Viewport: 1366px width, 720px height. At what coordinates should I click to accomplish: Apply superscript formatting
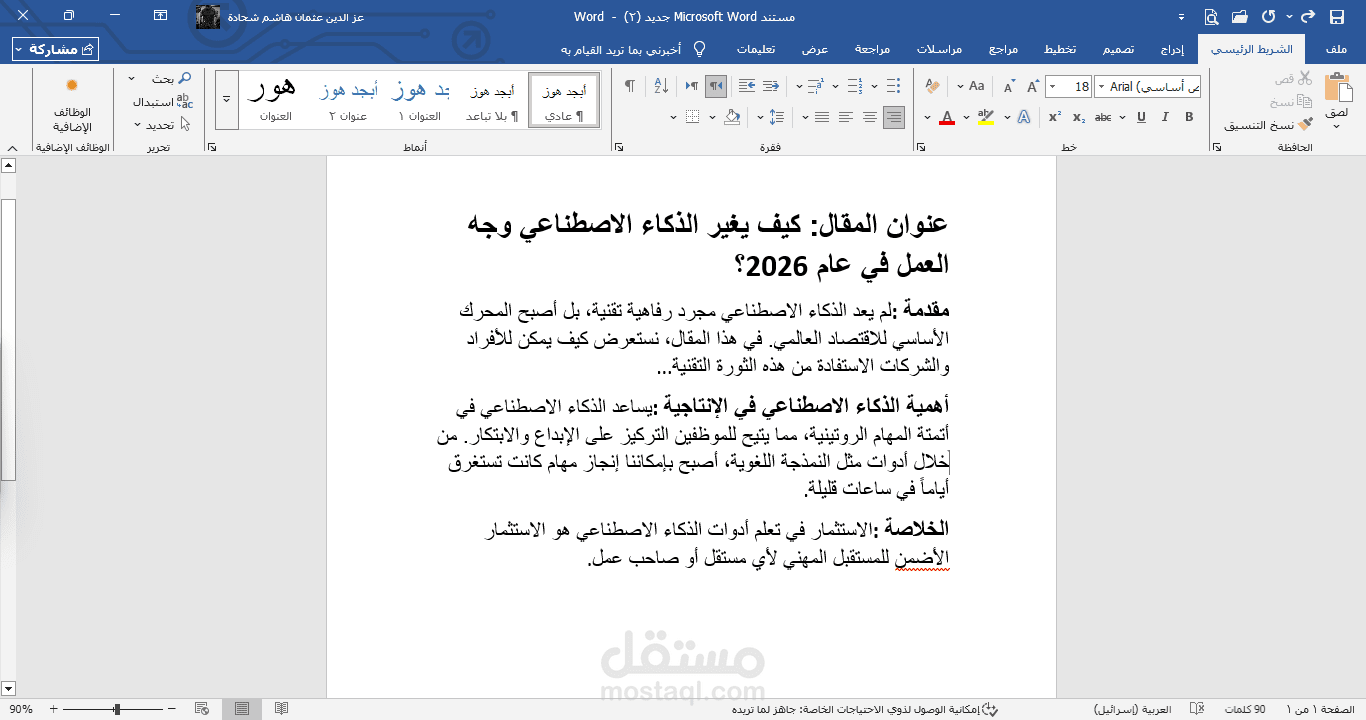tap(1055, 115)
